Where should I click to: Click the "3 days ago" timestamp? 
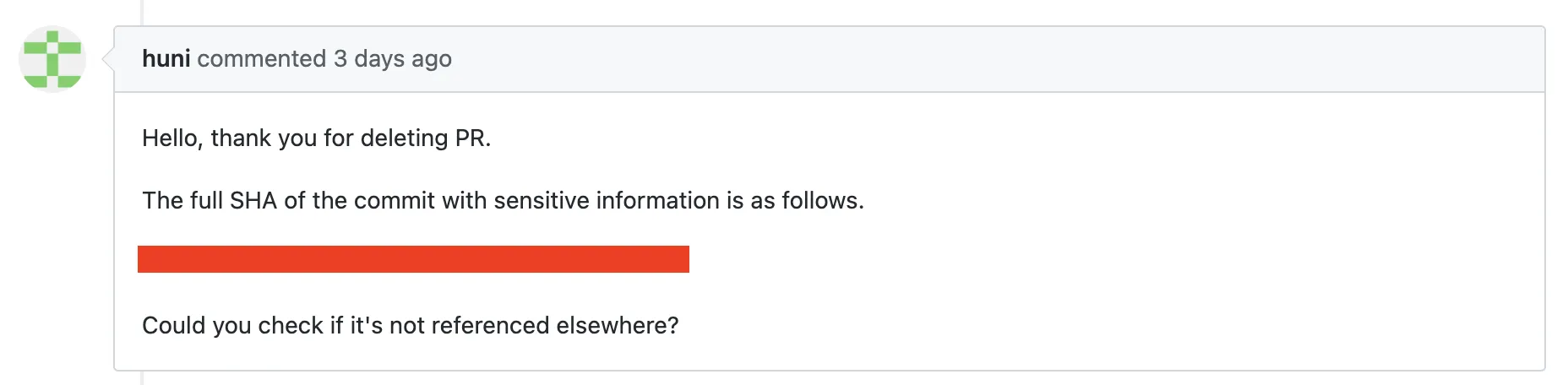coord(393,59)
